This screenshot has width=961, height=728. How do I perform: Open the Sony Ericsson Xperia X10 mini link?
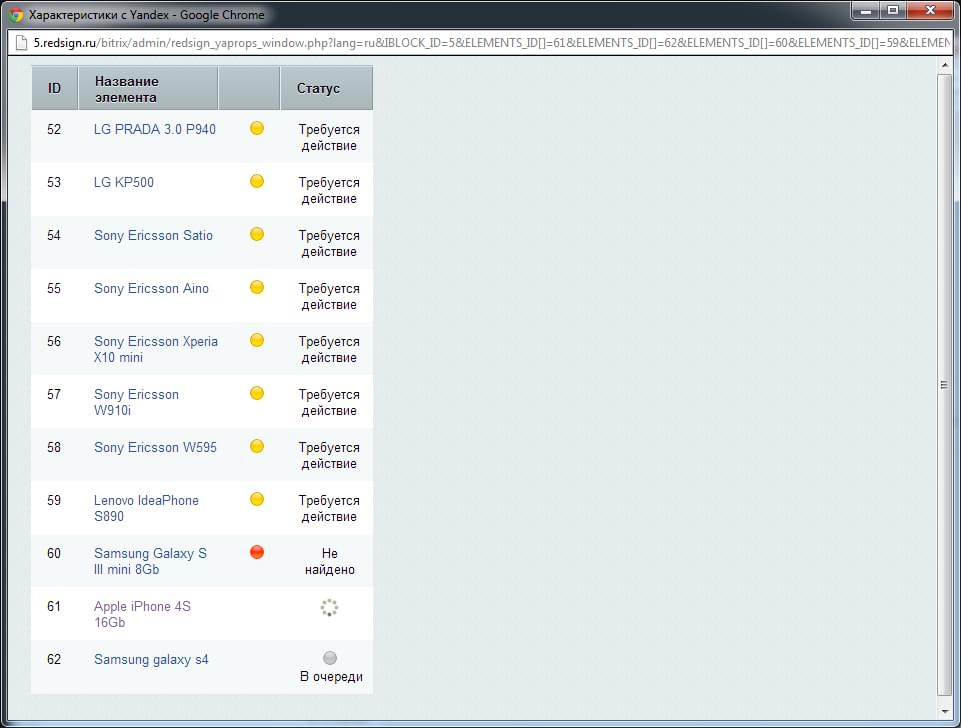click(156, 349)
